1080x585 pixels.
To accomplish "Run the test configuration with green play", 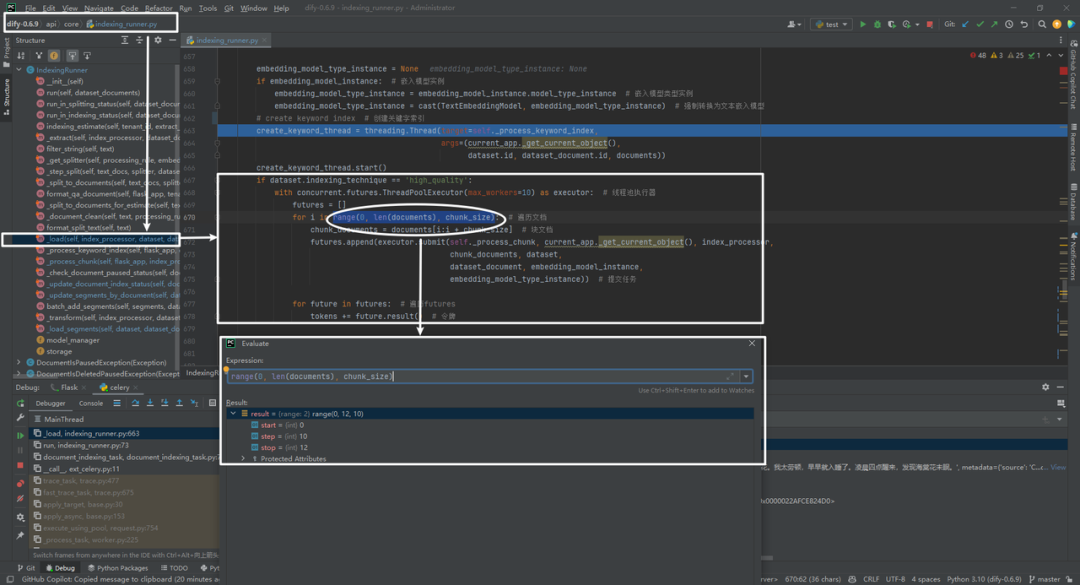I will 862,24.
